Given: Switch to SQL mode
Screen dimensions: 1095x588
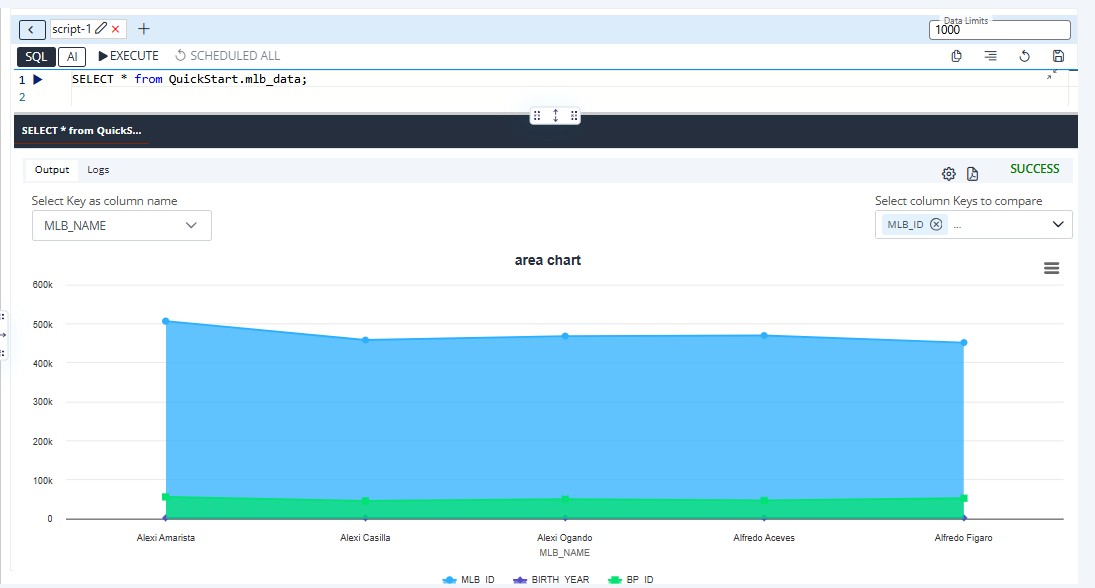Looking at the screenshot, I should [36, 56].
